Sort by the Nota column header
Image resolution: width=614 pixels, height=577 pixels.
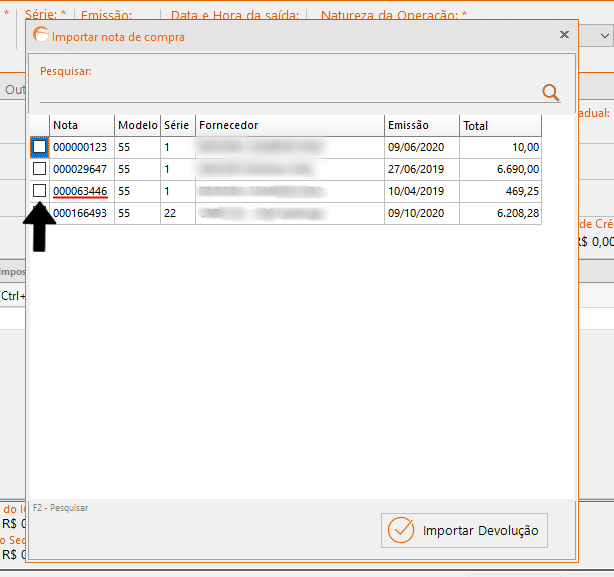point(82,125)
